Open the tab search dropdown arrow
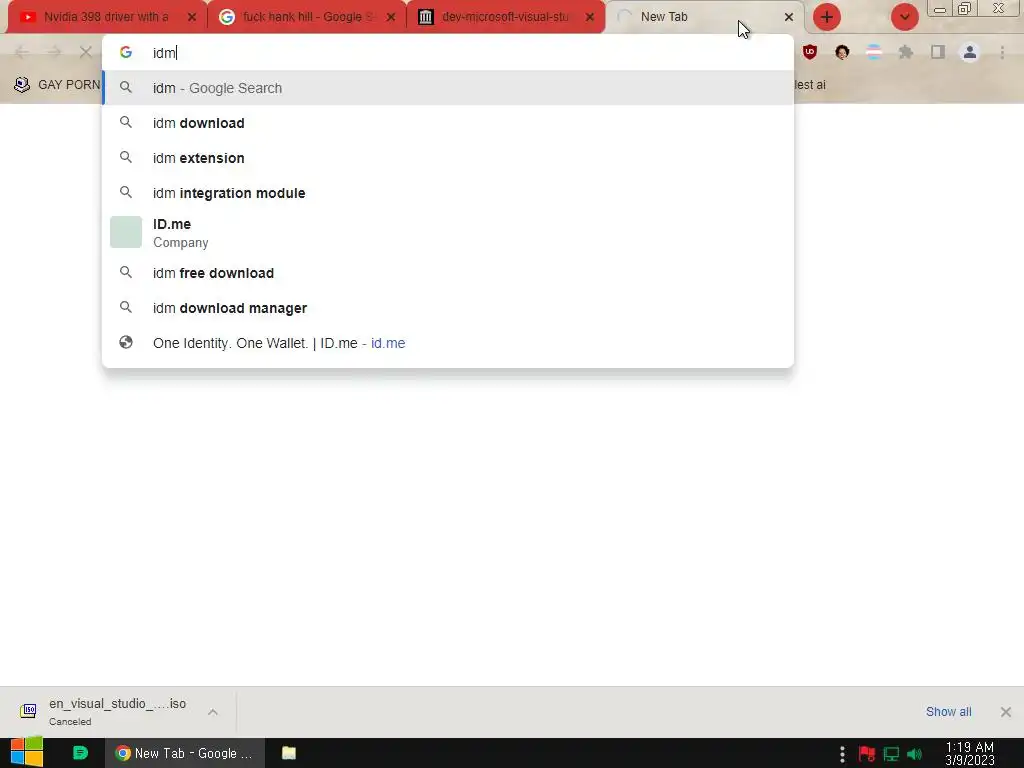Image resolution: width=1024 pixels, height=768 pixels. click(x=904, y=17)
